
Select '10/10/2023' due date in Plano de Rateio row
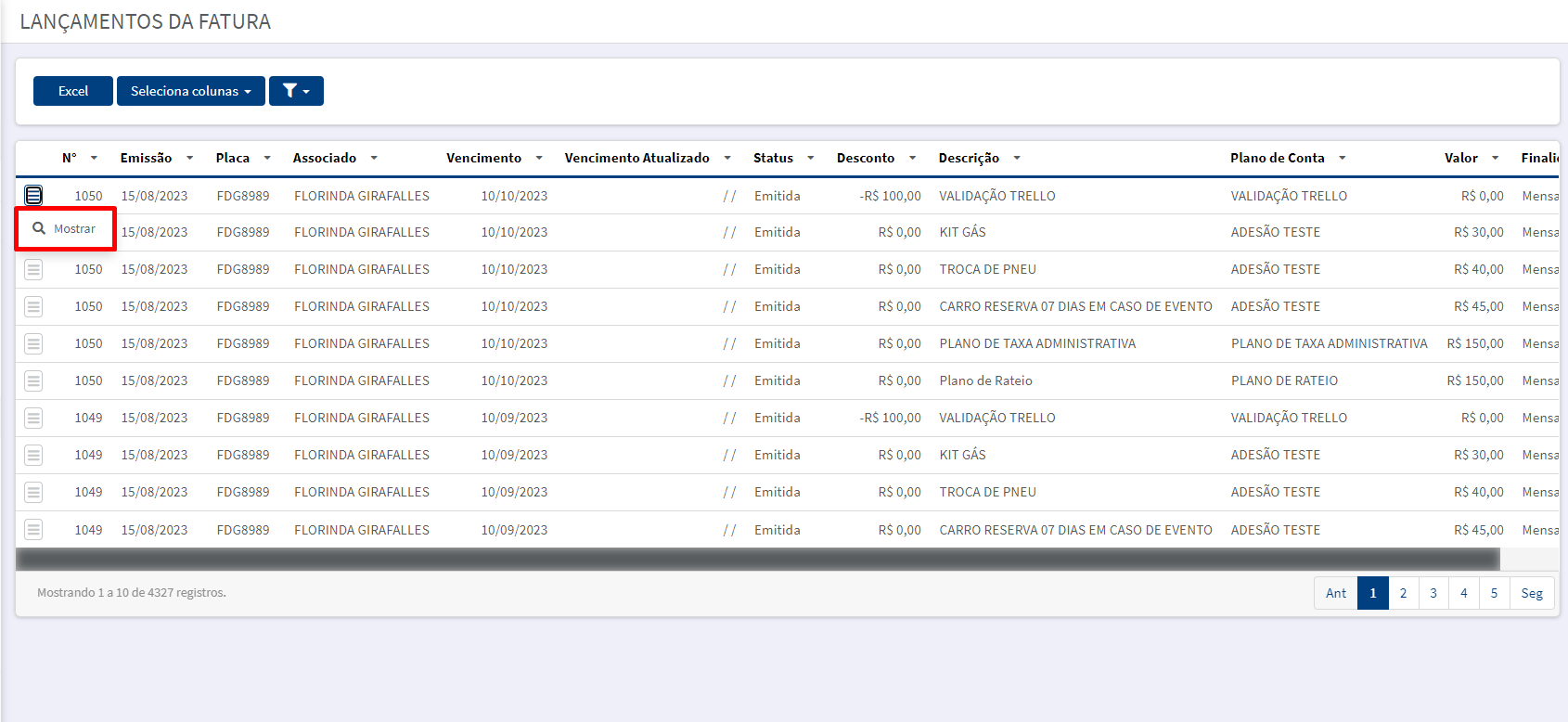tap(514, 380)
